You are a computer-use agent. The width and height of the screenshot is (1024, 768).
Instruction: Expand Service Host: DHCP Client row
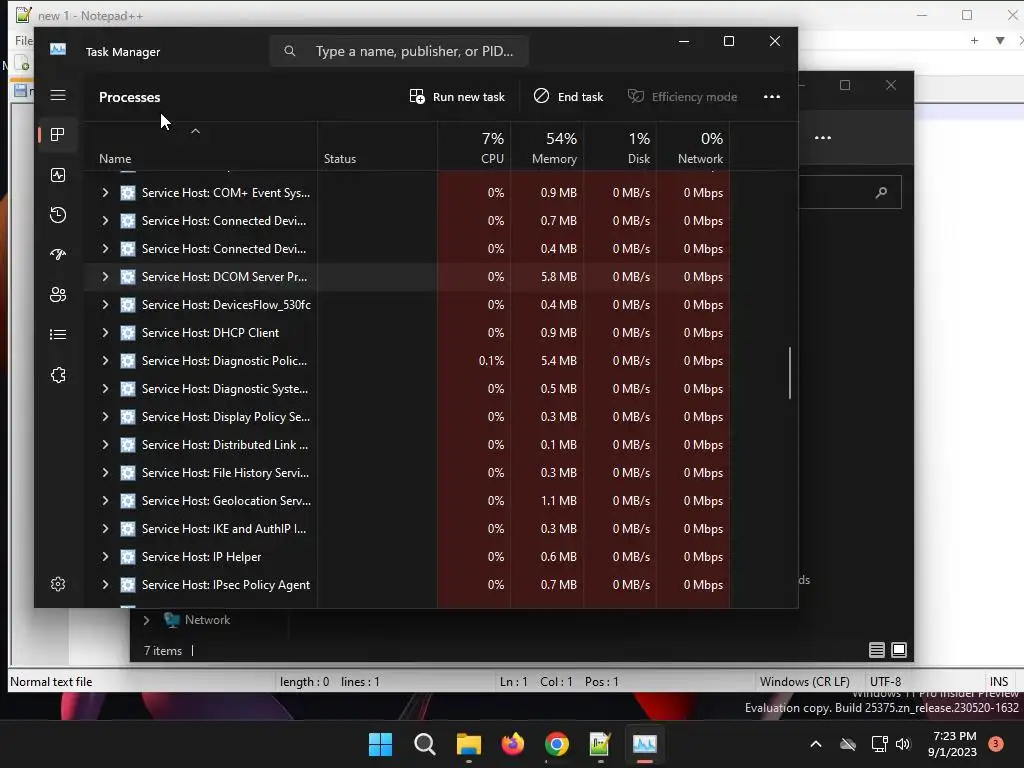(x=104, y=333)
